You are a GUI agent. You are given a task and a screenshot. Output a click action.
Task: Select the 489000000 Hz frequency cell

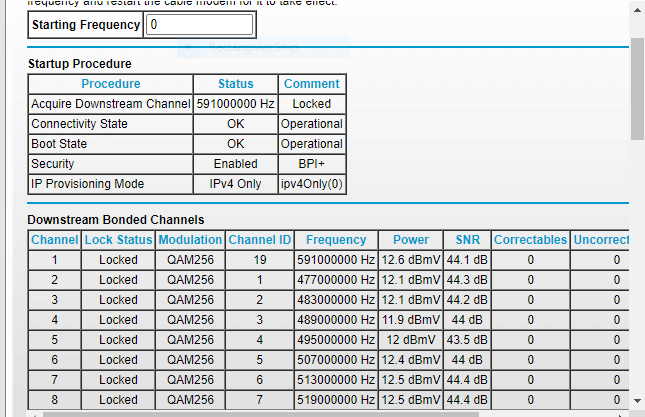[x=336, y=320]
